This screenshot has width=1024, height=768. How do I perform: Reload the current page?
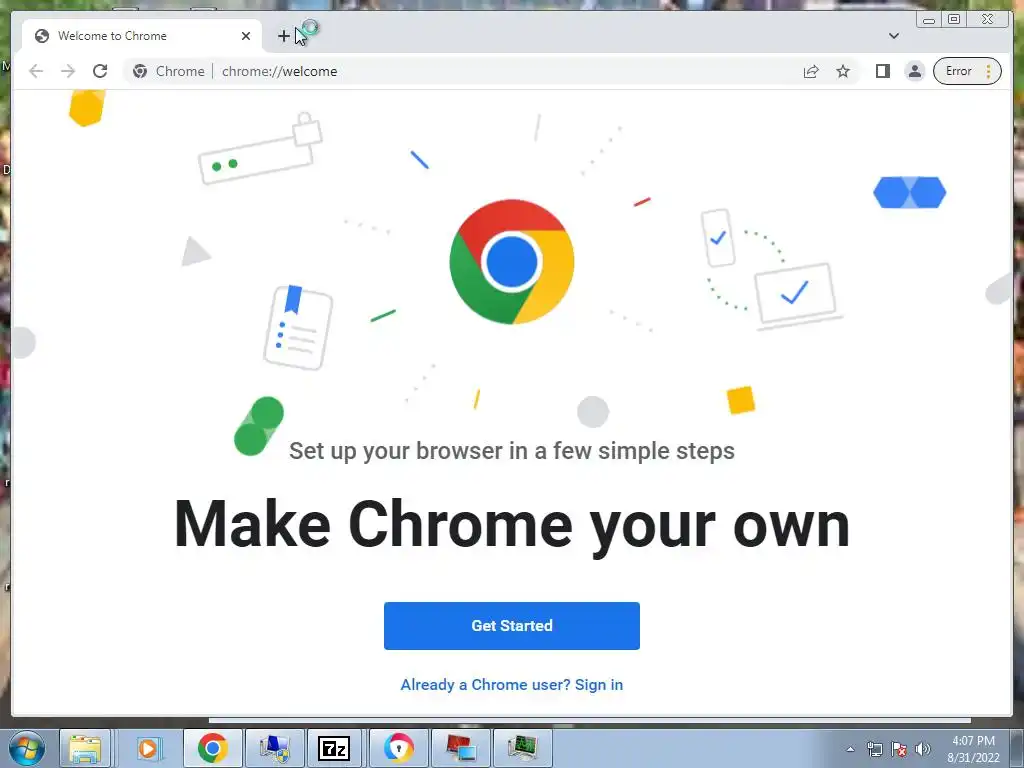tap(100, 71)
